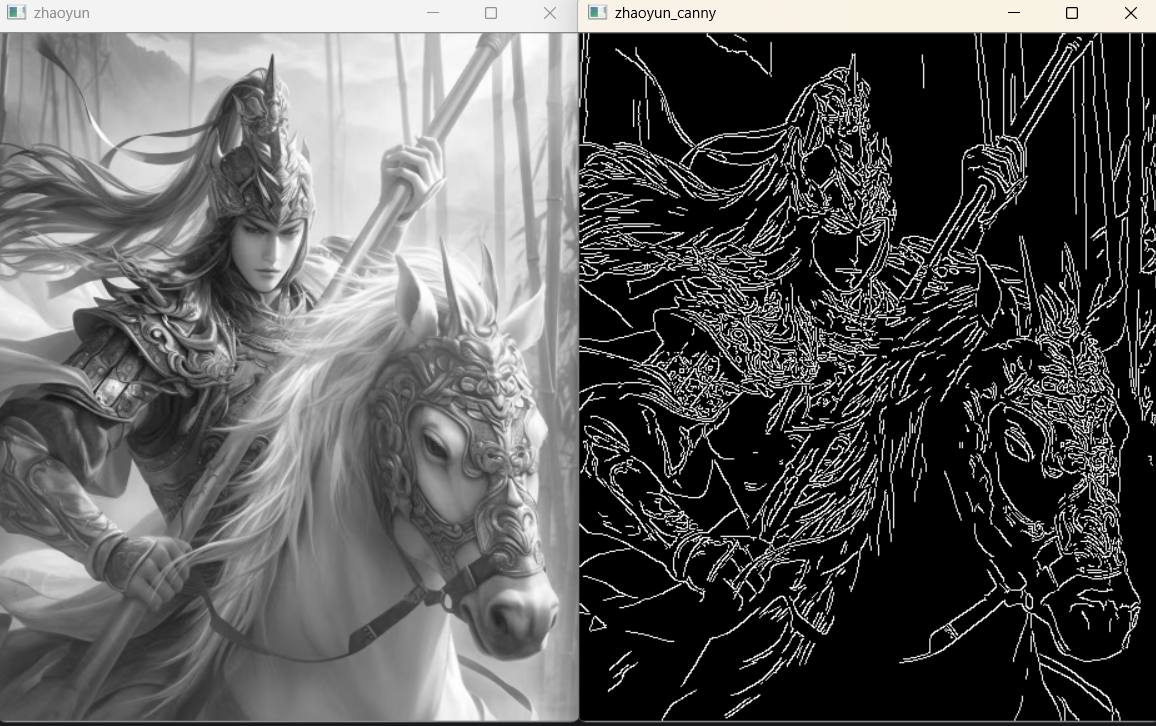The height and width of the screenshot is (726, 1156).
Task: Minimize the zhaoyun window
Action: coord(433,13)
